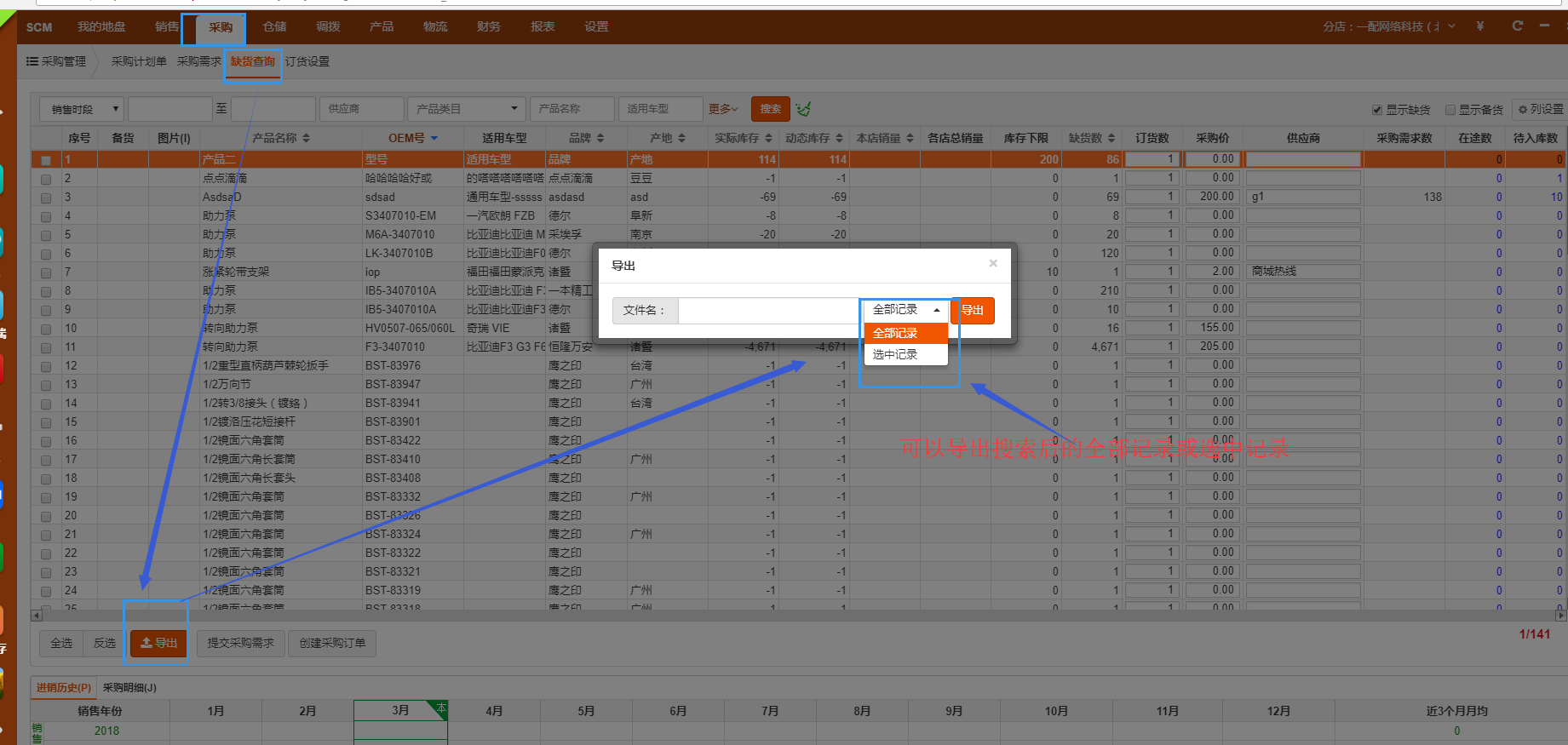This screenshot has width=1568, height=745.
Task: Uncheck the 显示缺货 checkbox
Action: [1377, 110]
